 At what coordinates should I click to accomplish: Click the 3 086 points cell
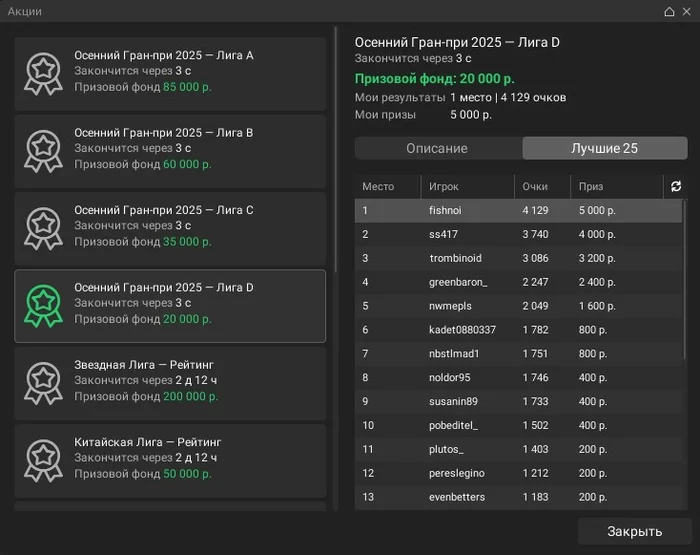[x=535, y=258]
